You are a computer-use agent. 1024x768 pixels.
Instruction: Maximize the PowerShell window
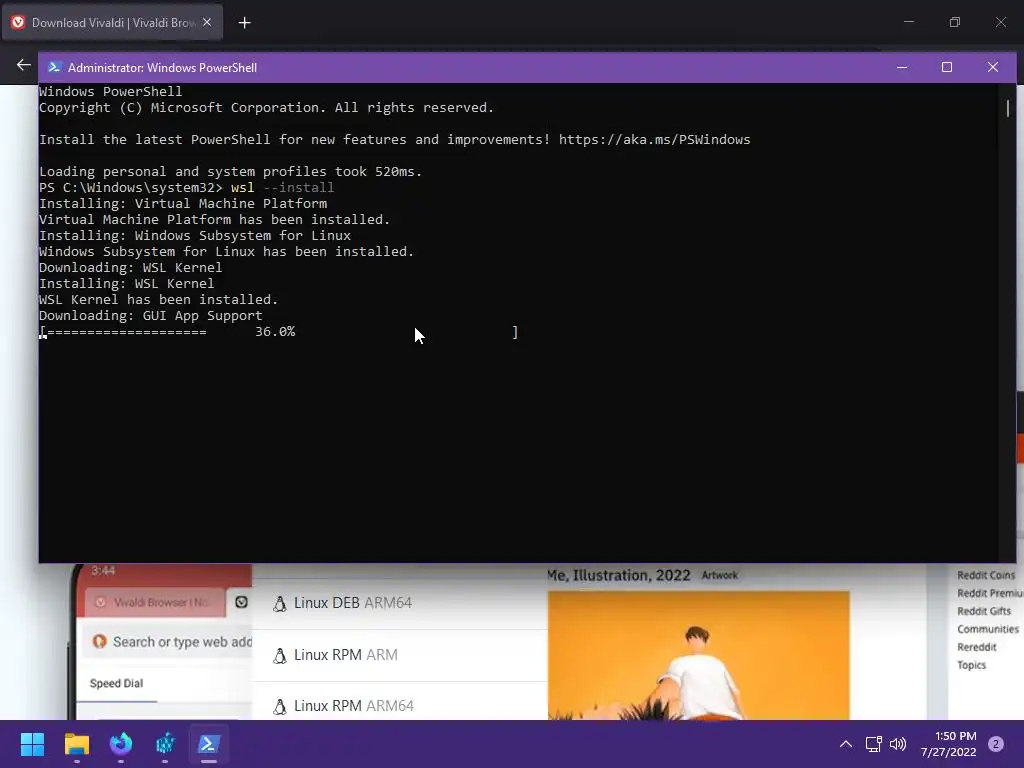pos(947,67)
